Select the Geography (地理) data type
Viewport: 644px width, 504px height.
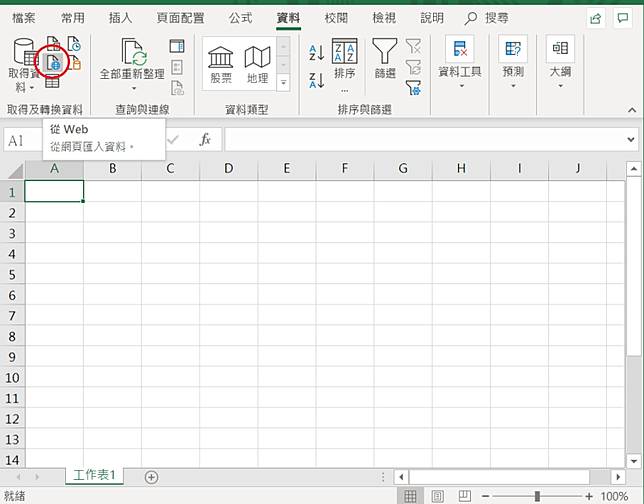pos(257,64)
